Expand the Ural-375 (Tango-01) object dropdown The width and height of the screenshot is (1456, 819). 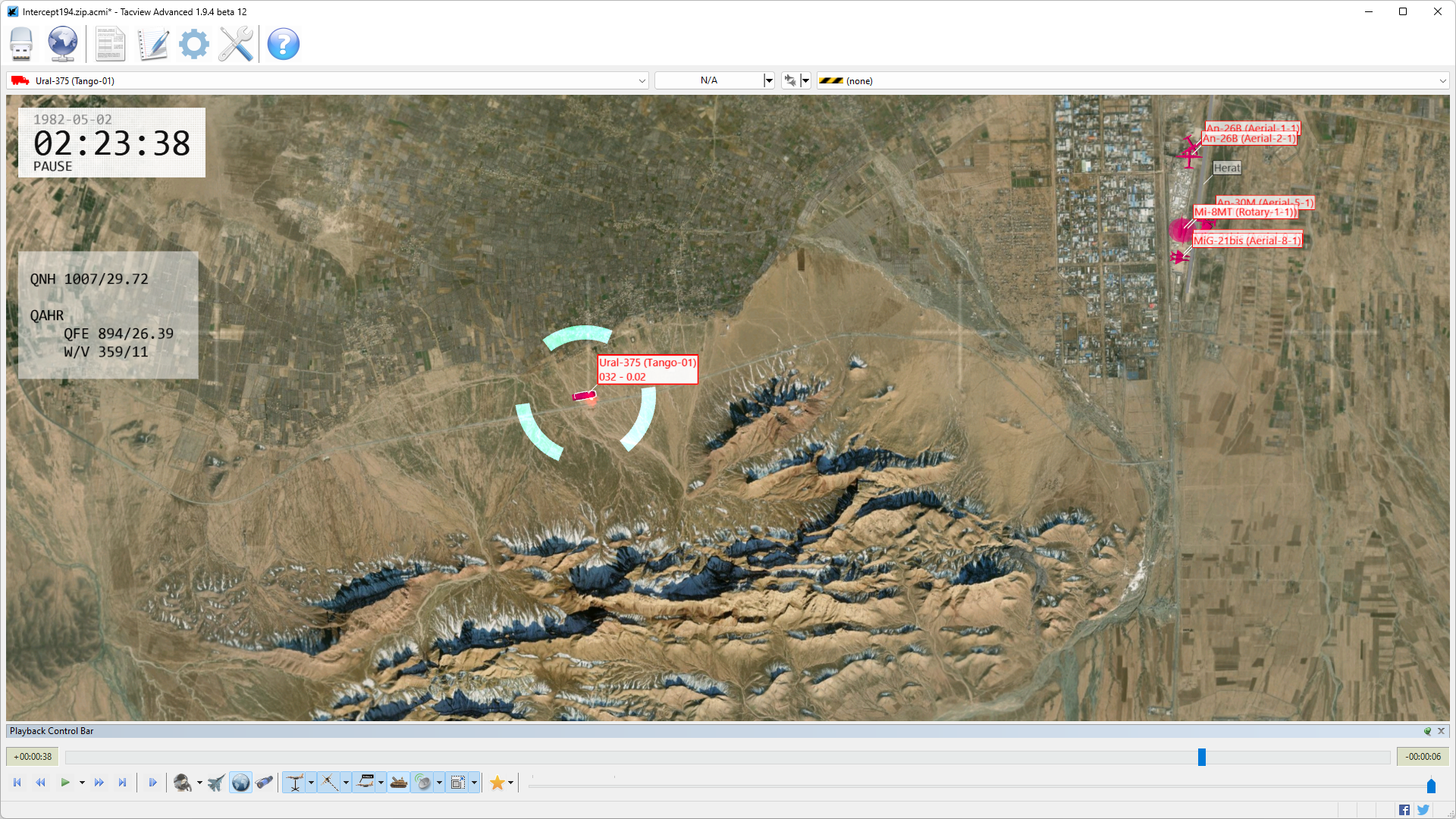tap(642, 80)
